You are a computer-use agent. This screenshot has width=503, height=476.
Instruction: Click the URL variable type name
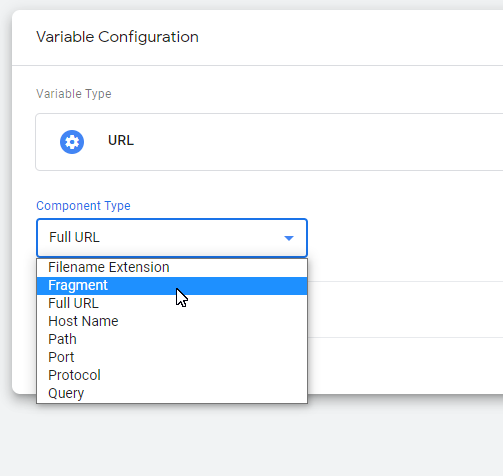(x=121, y=141)
